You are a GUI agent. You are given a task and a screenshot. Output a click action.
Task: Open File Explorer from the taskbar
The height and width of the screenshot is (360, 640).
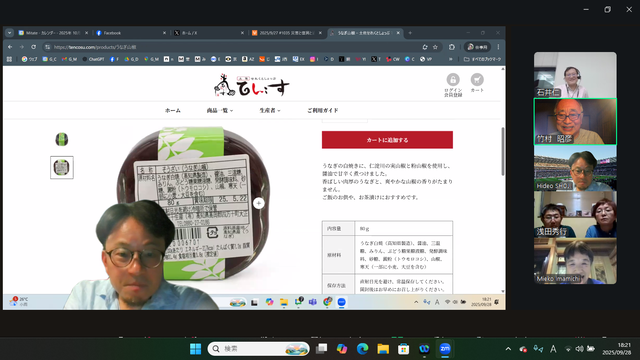(383, 349)
